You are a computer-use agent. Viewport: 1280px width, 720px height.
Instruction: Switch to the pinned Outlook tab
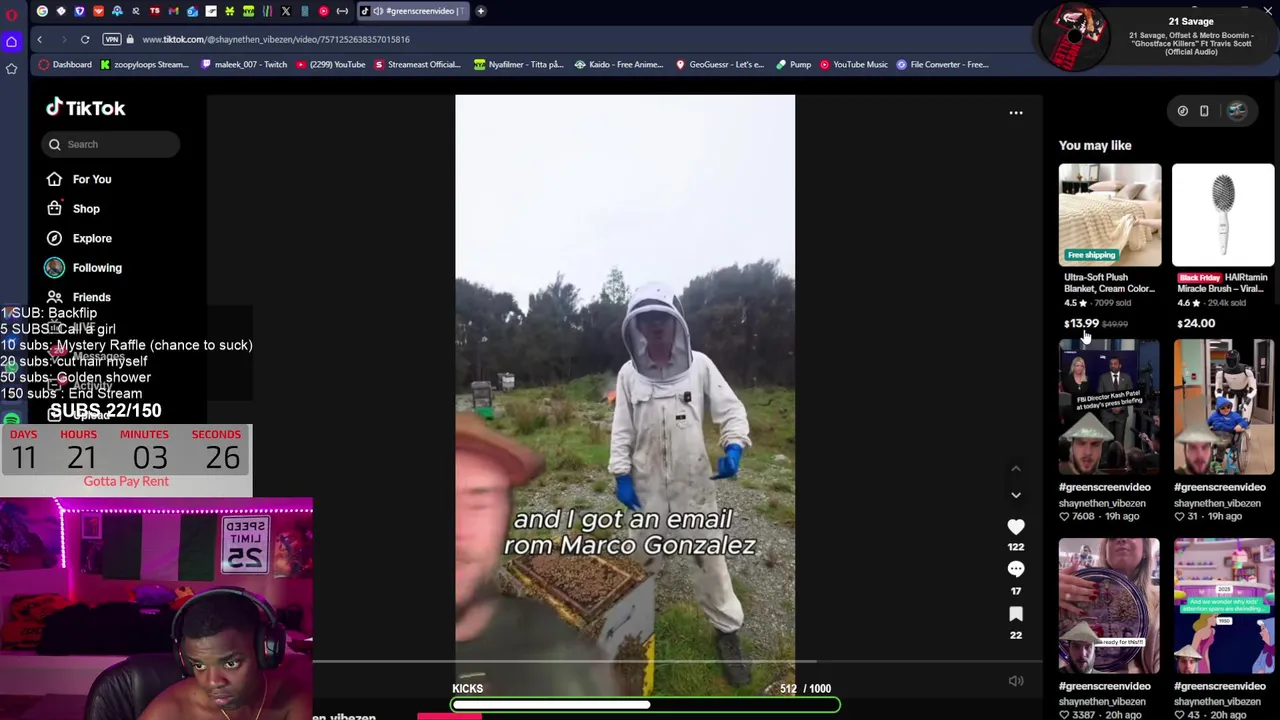tap(192, 11)
